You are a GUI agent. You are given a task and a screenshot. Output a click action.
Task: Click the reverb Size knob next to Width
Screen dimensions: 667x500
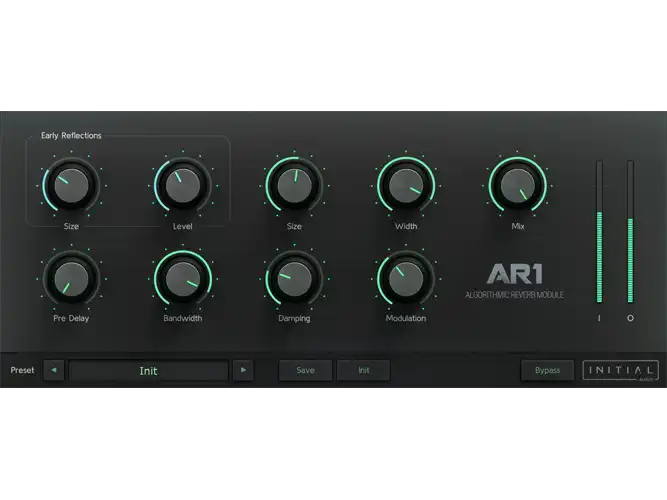(x=294, y=186)
